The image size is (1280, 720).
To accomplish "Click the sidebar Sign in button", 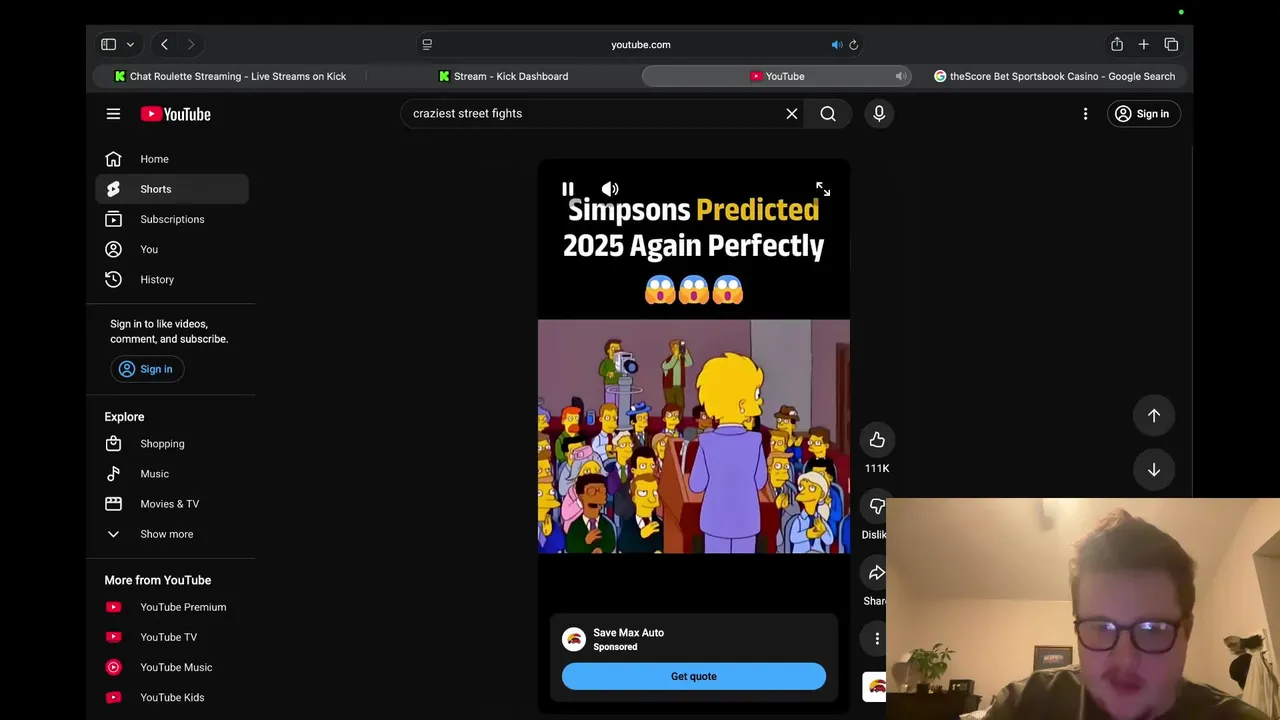I will coord(146,369).
